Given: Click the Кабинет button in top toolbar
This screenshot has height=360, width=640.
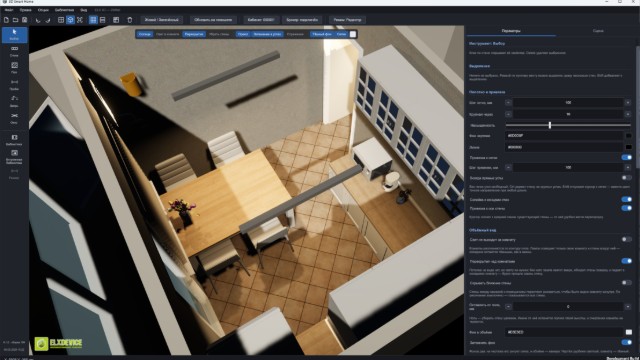Looking at the screenshot, I should pos(261,20).
